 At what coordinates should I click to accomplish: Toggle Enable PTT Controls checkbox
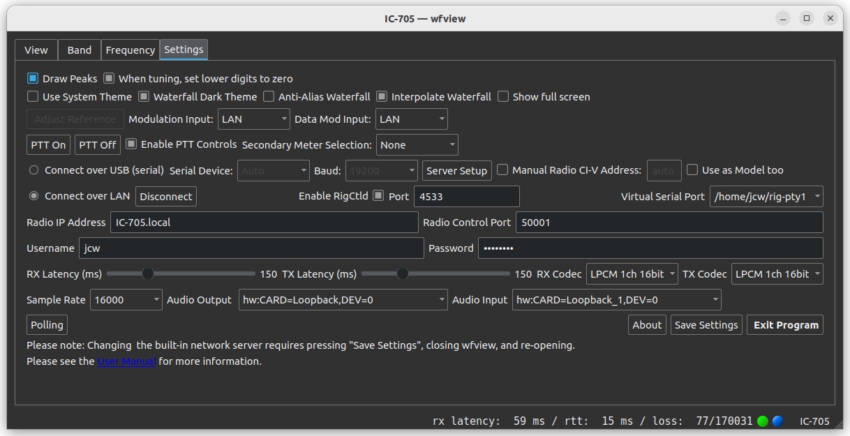point(131,144)
